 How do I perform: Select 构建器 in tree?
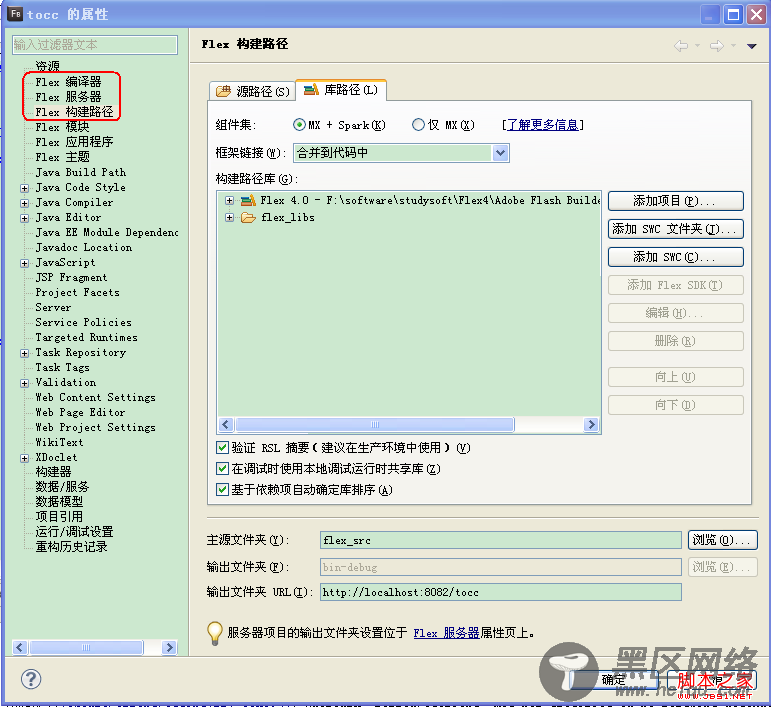53,472
